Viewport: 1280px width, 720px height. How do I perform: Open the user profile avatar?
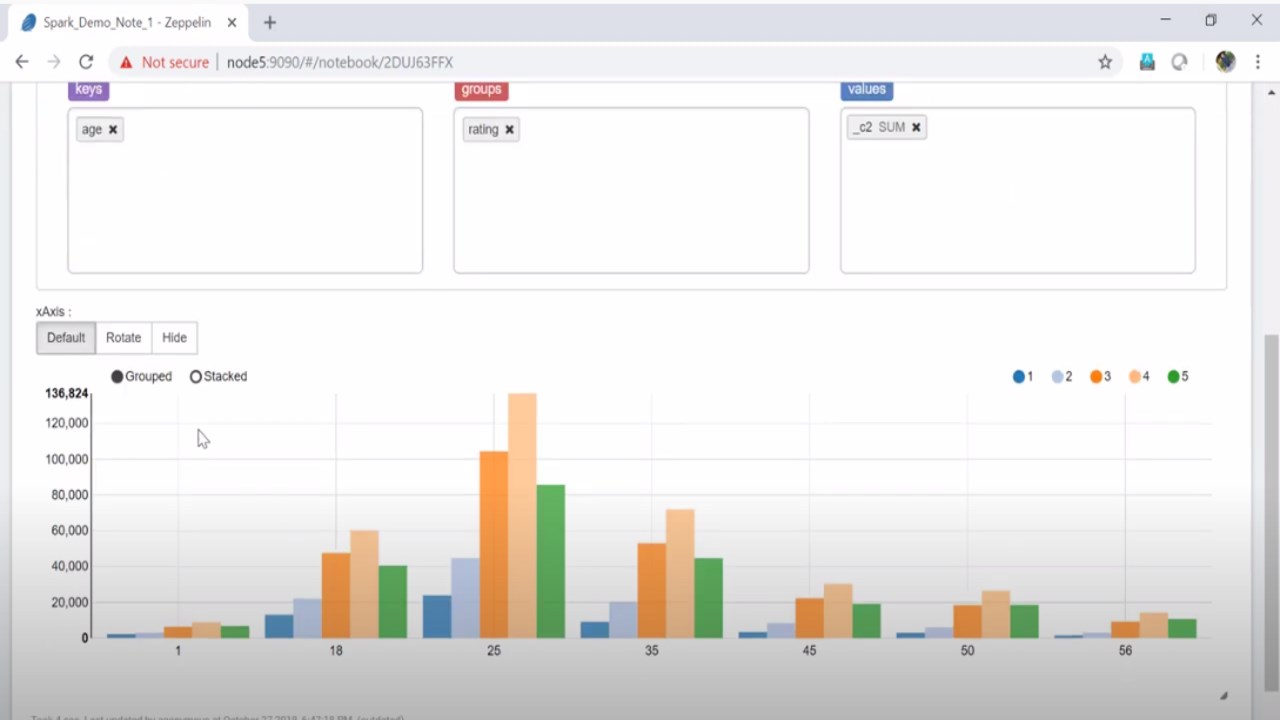(1225, 62)
